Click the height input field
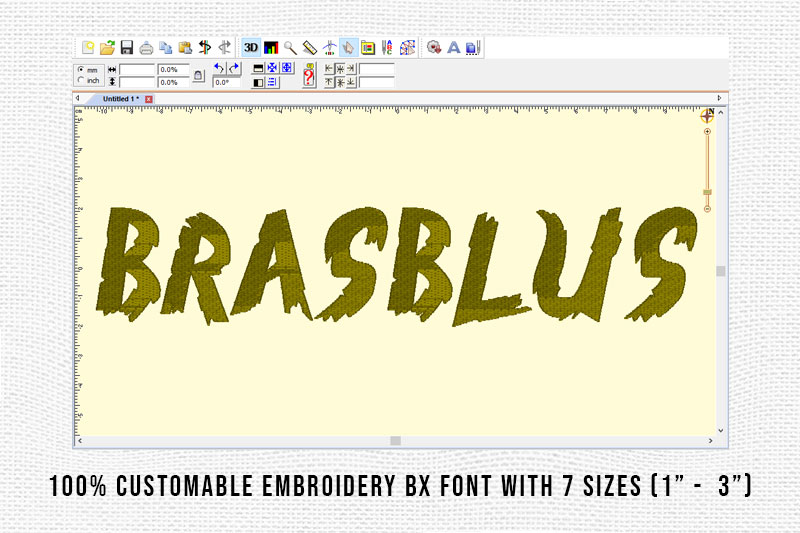The height and width of the screenshot is (533, 800). [x=137, y=82]
